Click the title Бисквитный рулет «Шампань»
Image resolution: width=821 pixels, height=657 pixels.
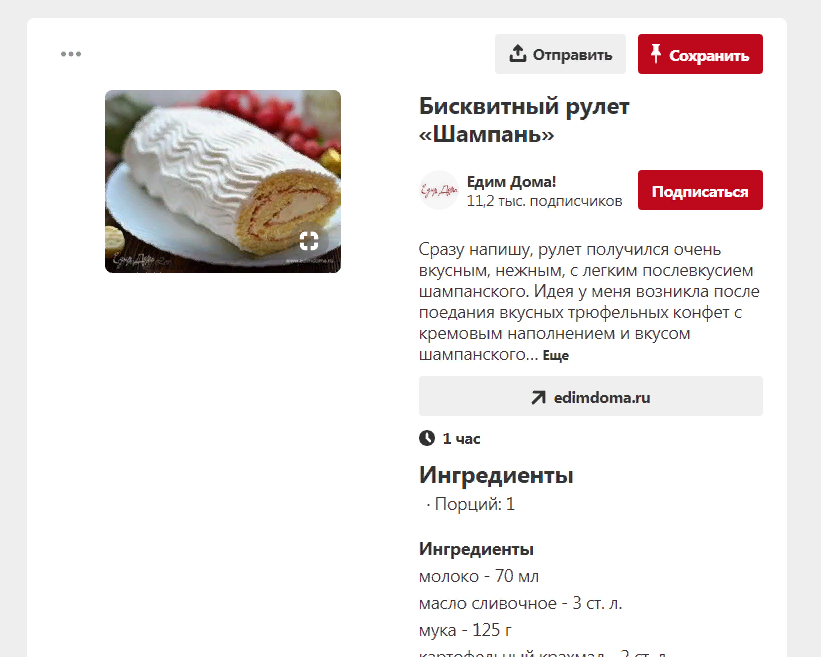click(524, 120)
